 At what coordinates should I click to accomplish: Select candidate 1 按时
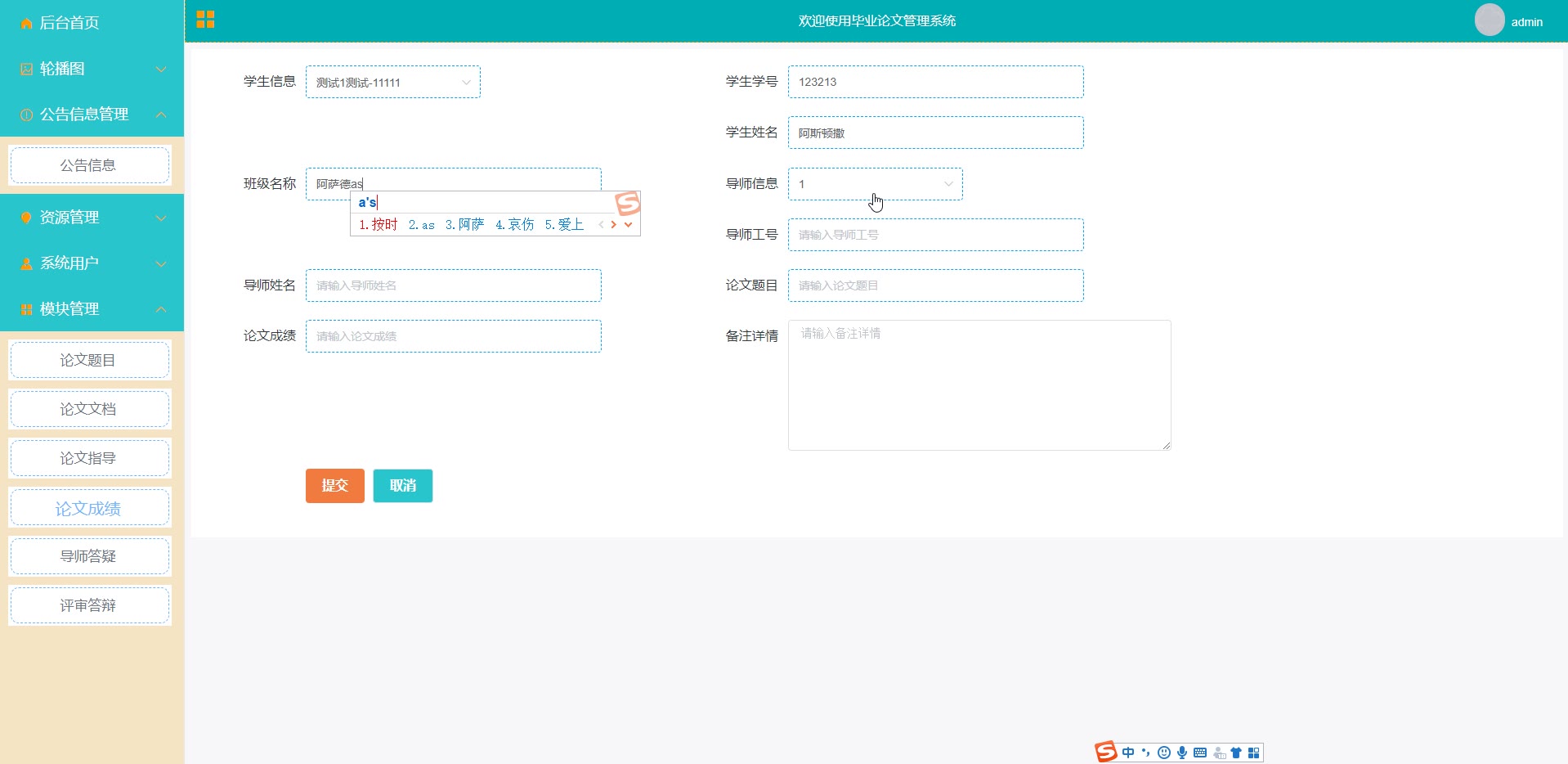pyautogui.click(x=378, y=224)
